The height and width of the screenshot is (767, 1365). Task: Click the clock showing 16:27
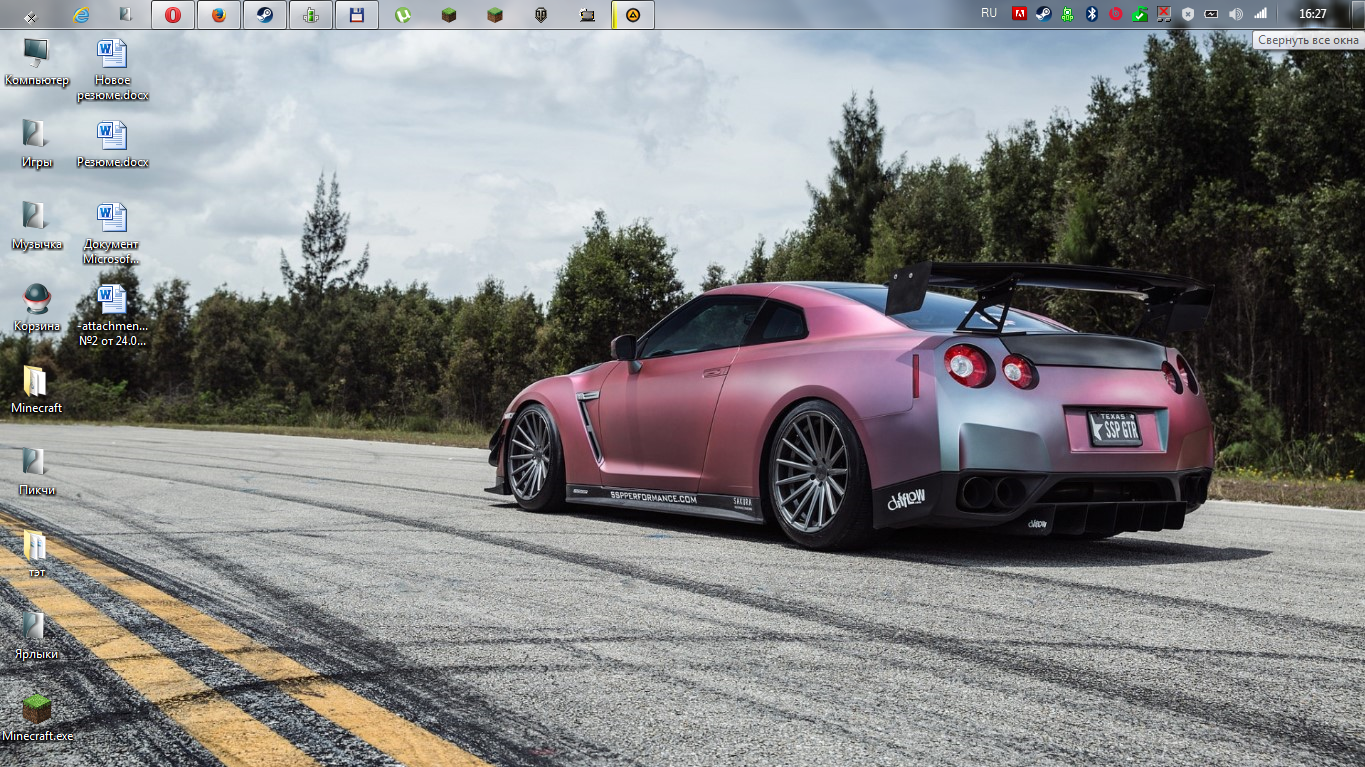pos(1312,14)
